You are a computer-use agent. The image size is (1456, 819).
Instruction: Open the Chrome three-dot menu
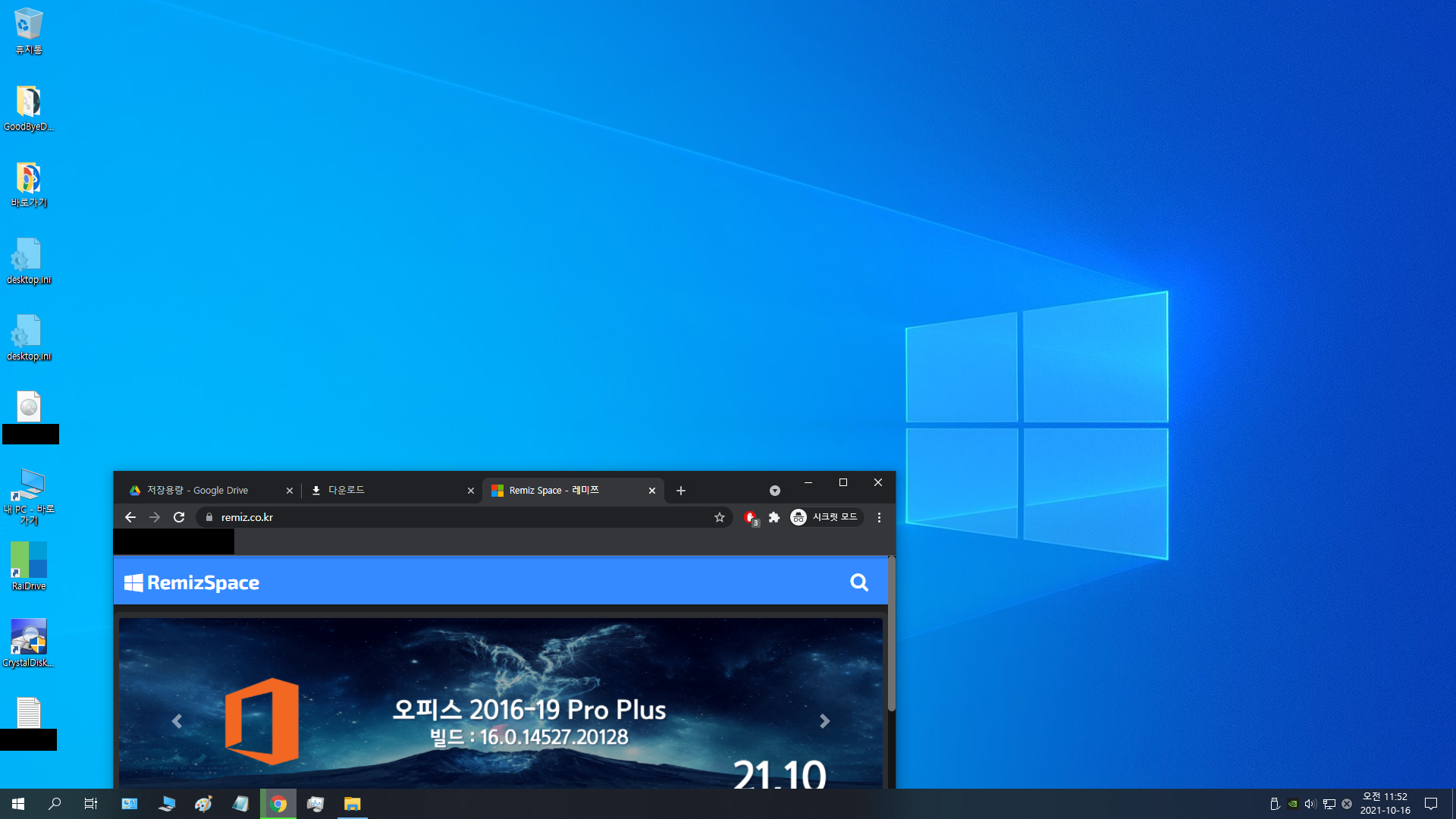point(879,517)
